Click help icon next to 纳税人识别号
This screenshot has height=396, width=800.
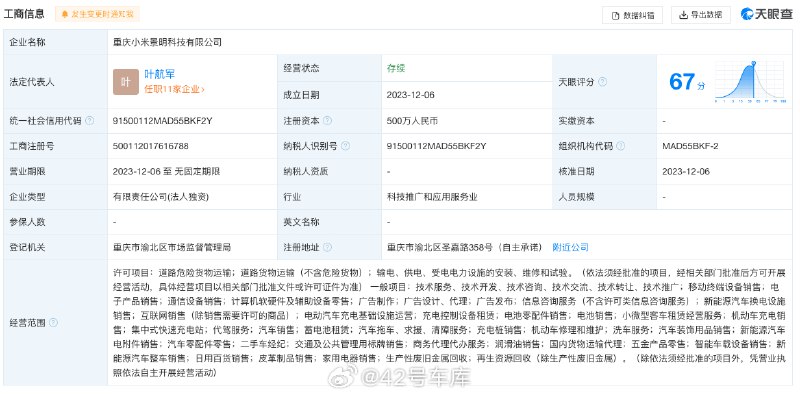pyautogui.click(x=345, y=146)
